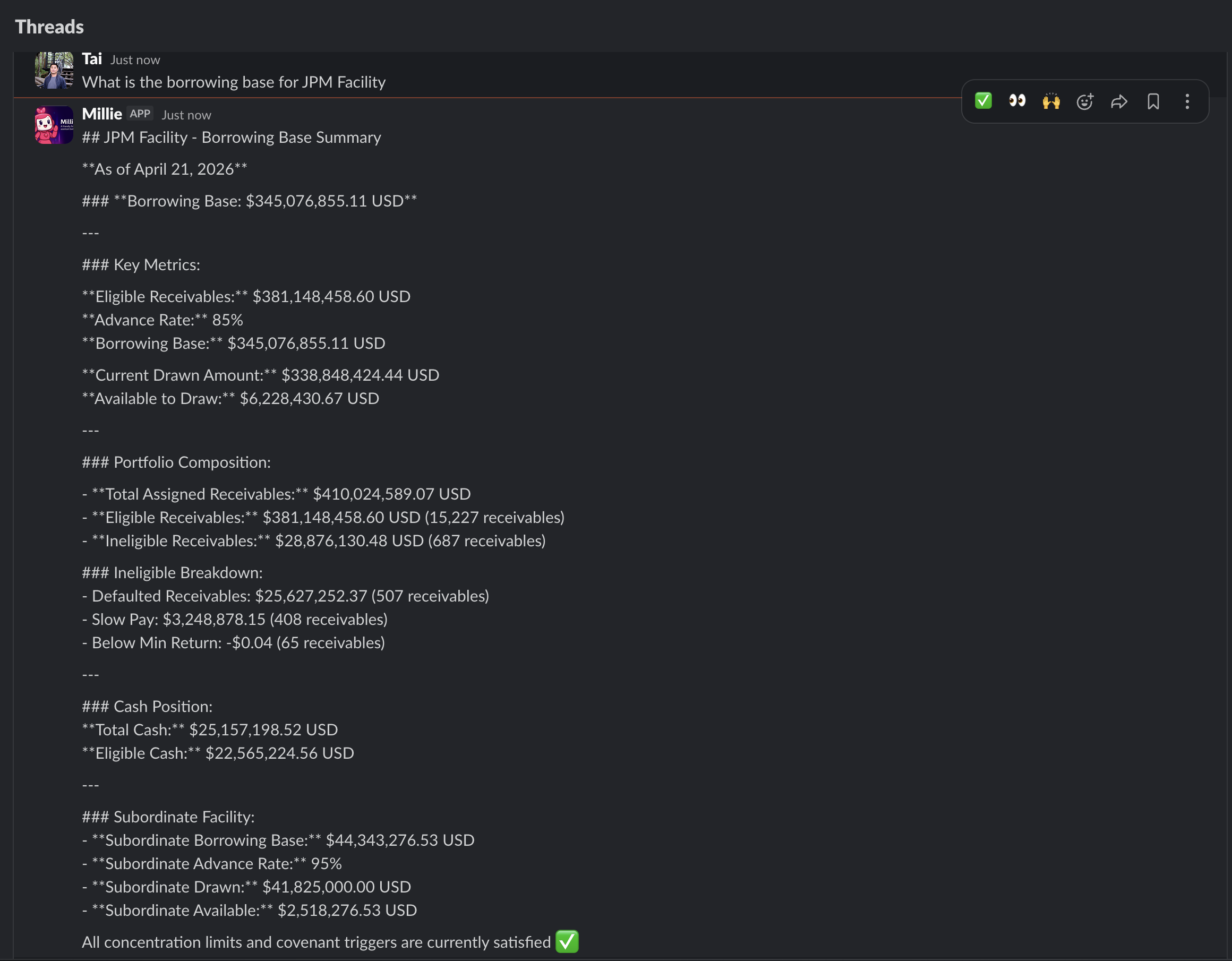Image resolution: width=1232 pixels, height=961 pixels.
Task: Click the 'Advance Rate: 85%' line
Action: [x=162, y=320]
